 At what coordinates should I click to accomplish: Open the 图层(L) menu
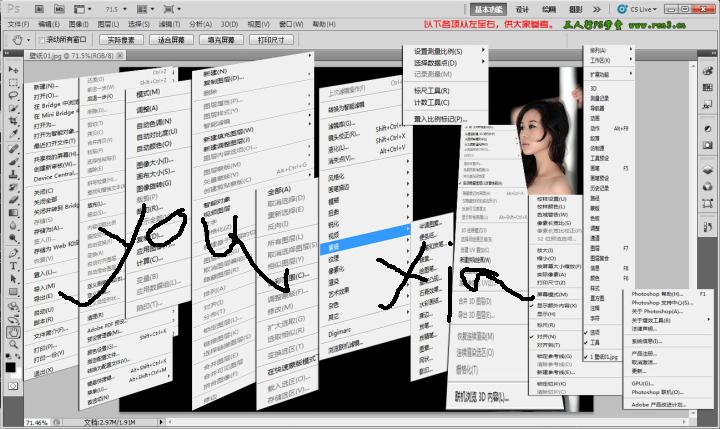coord(108,24)
